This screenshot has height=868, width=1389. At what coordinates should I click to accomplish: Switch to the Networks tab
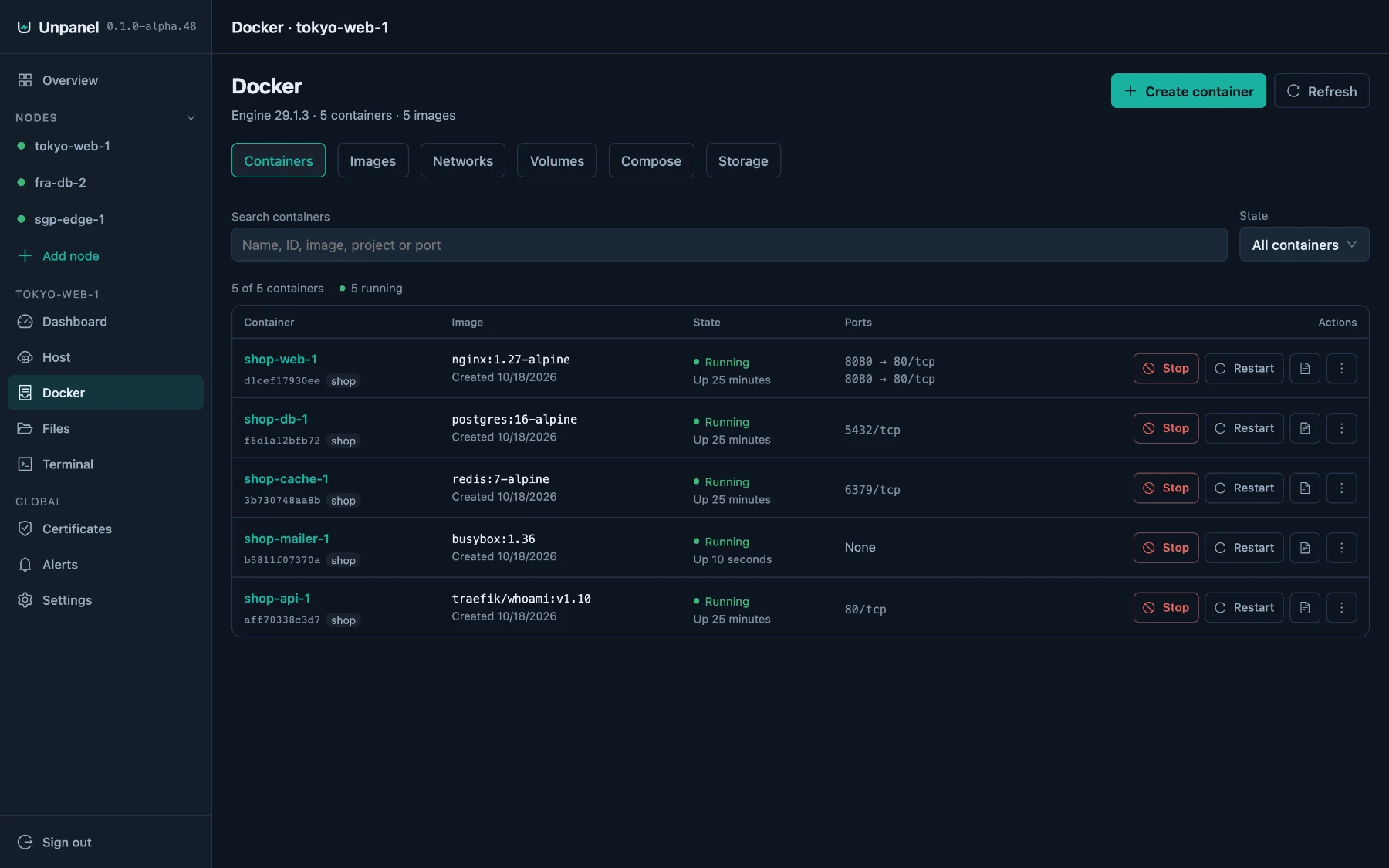(x=463, y=160)
